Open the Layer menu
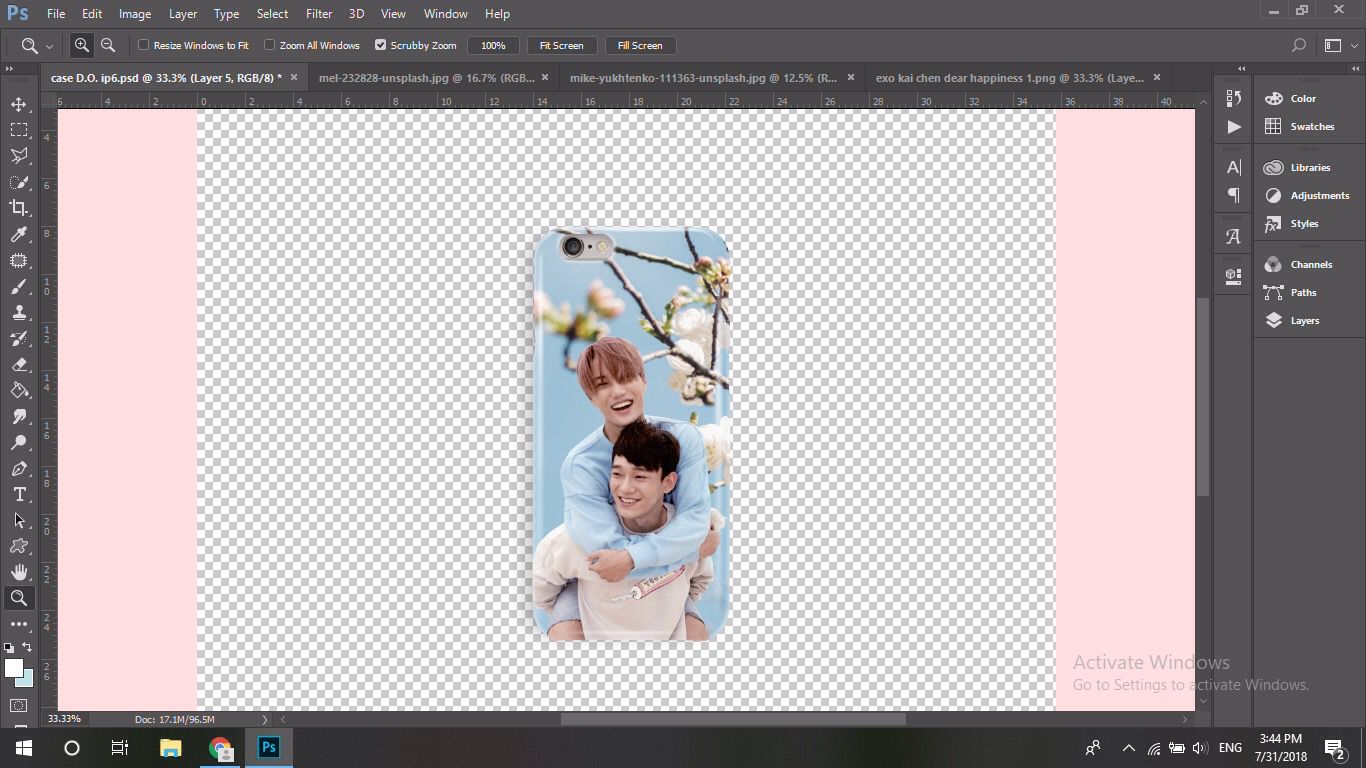This screenshot has height=768, width=1366. point(183,14)
